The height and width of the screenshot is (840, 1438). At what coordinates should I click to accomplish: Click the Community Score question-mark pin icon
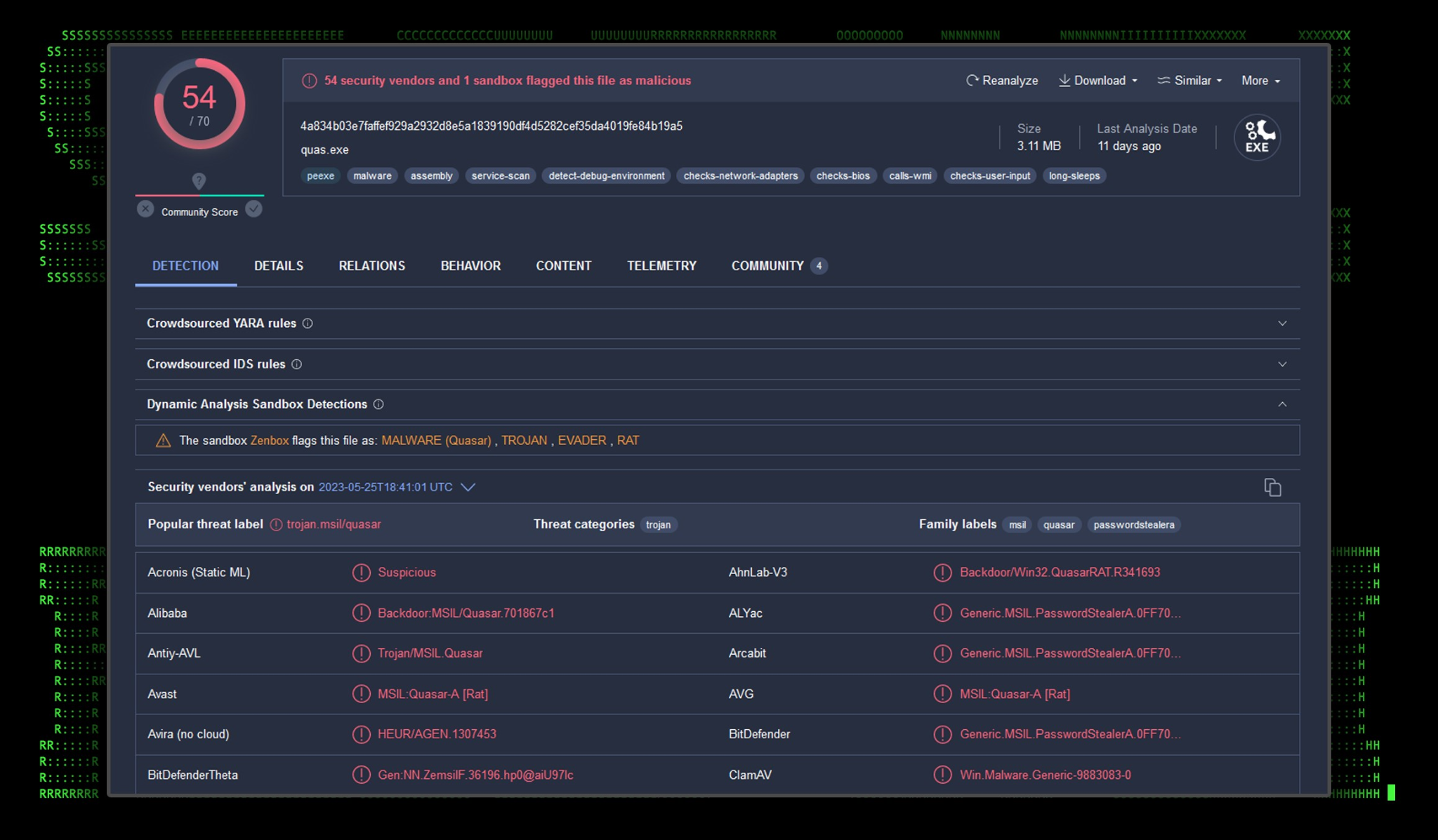click(x=199, y=181)
